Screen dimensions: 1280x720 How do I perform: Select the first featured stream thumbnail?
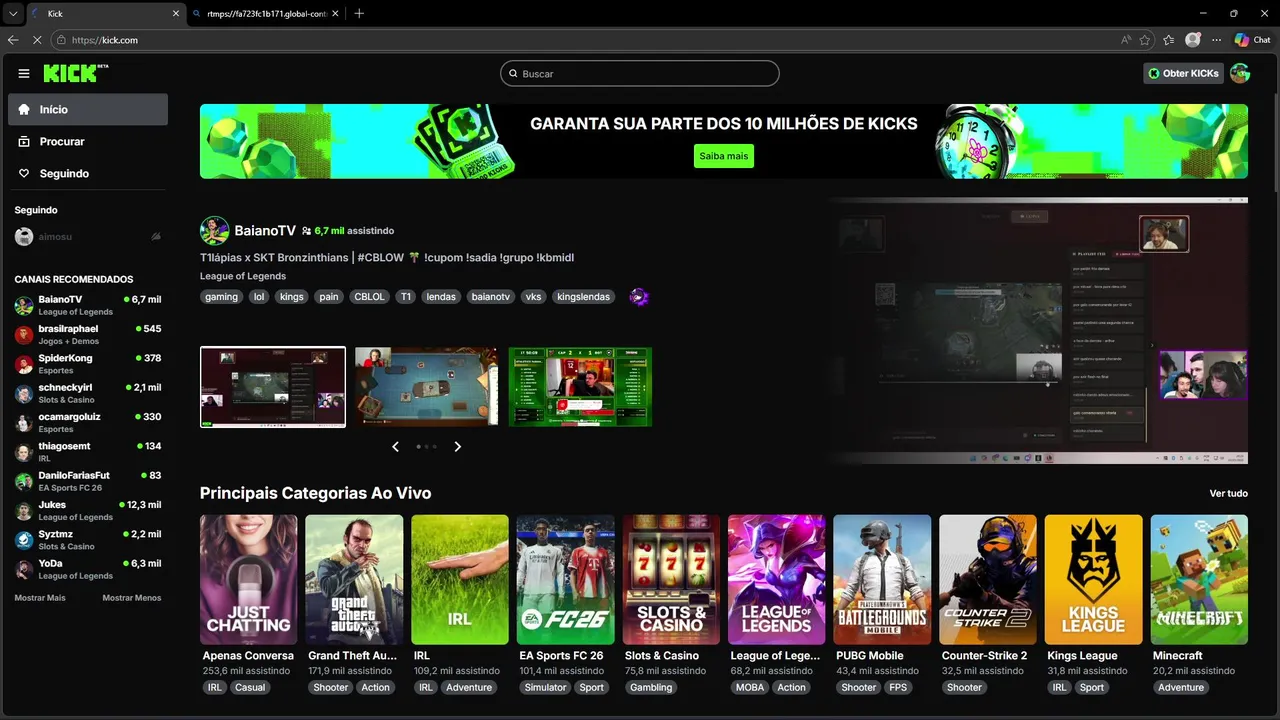click(x=273, y=387)
